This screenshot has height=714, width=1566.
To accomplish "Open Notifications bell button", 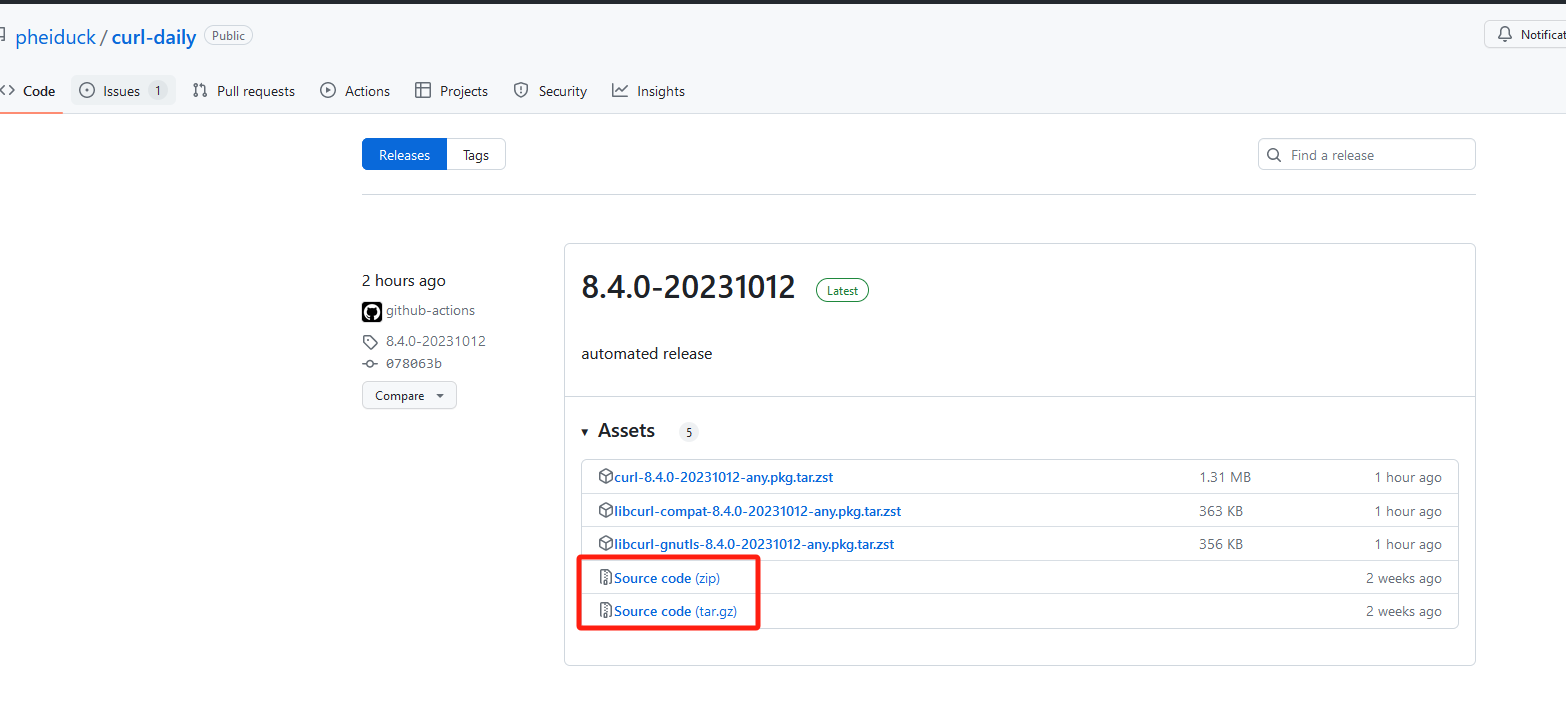I will pos(1526,34).
